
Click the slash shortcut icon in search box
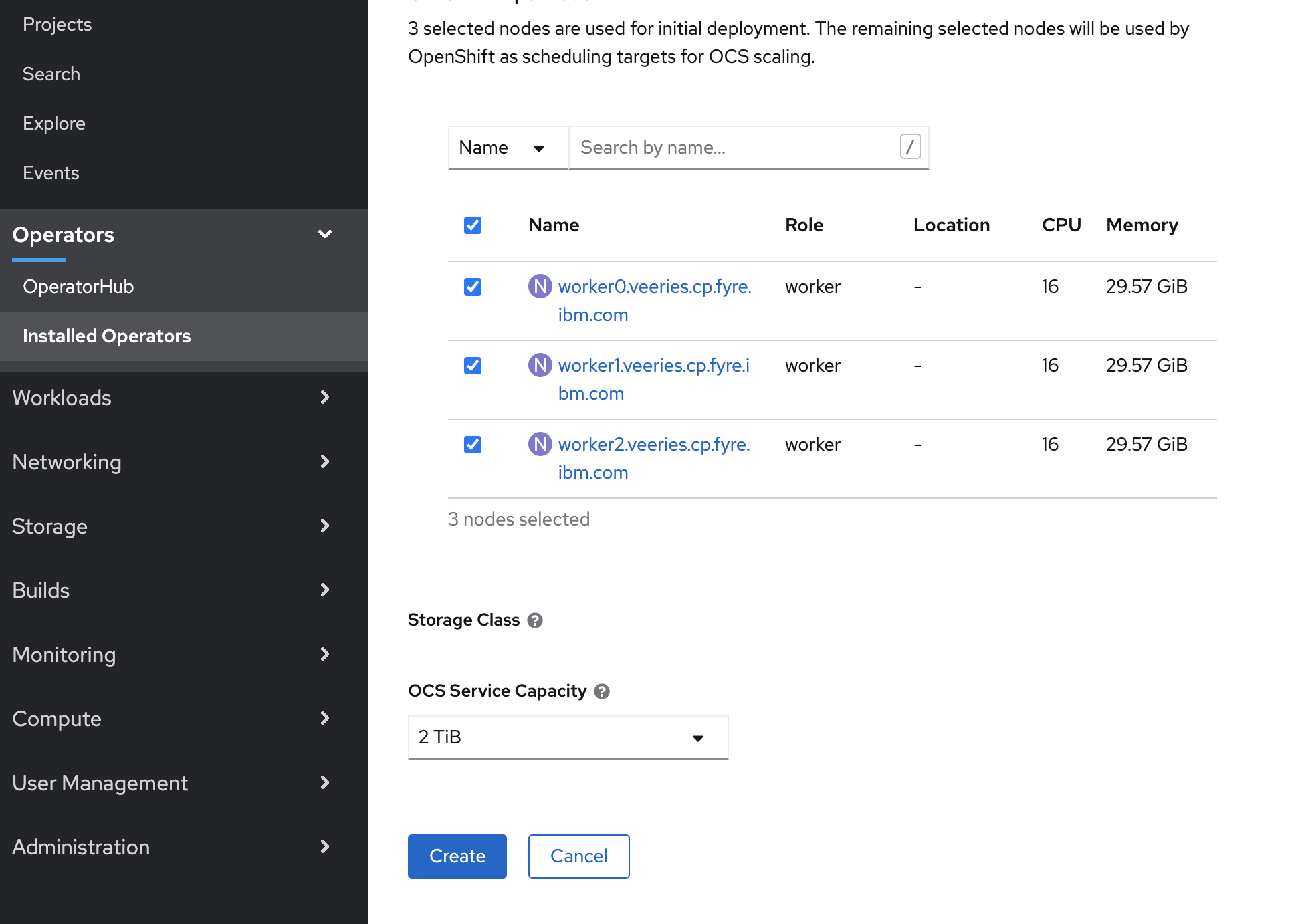[x=910, y=147]
